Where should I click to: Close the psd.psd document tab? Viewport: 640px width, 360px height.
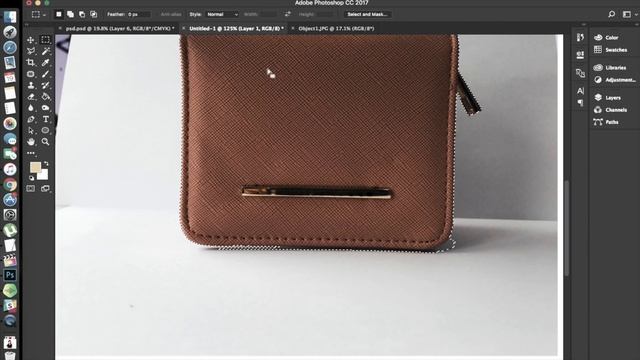point(60,29)
